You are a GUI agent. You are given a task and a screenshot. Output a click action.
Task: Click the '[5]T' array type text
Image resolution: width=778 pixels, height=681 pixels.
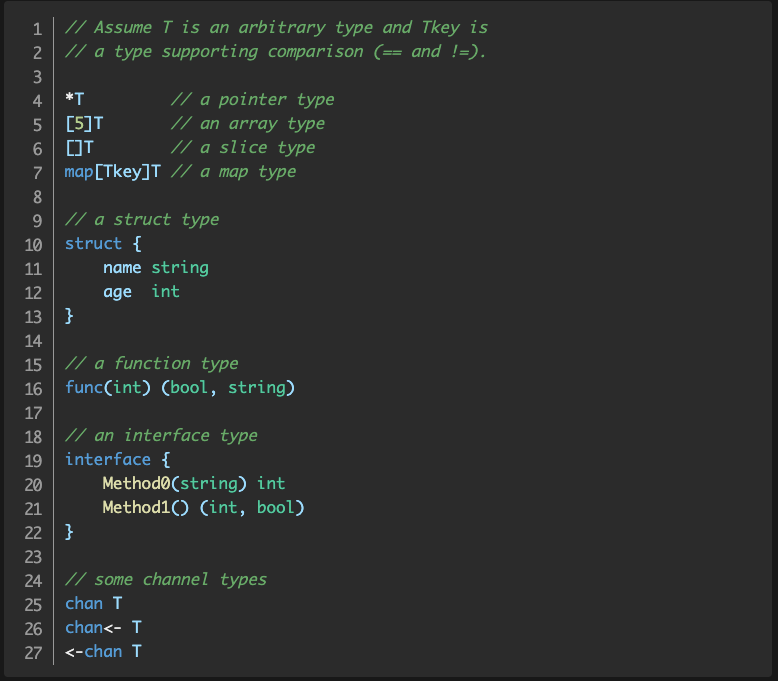click(84, 124)
